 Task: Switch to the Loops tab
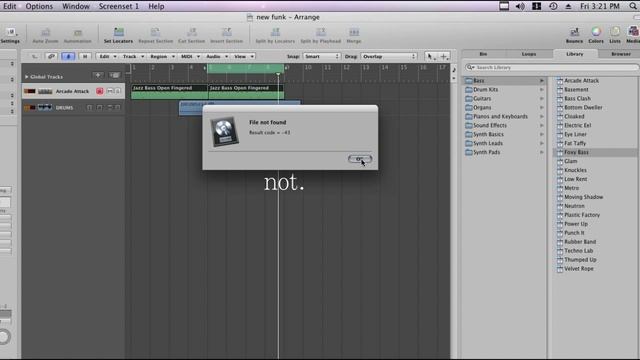[x=529, y=54]
